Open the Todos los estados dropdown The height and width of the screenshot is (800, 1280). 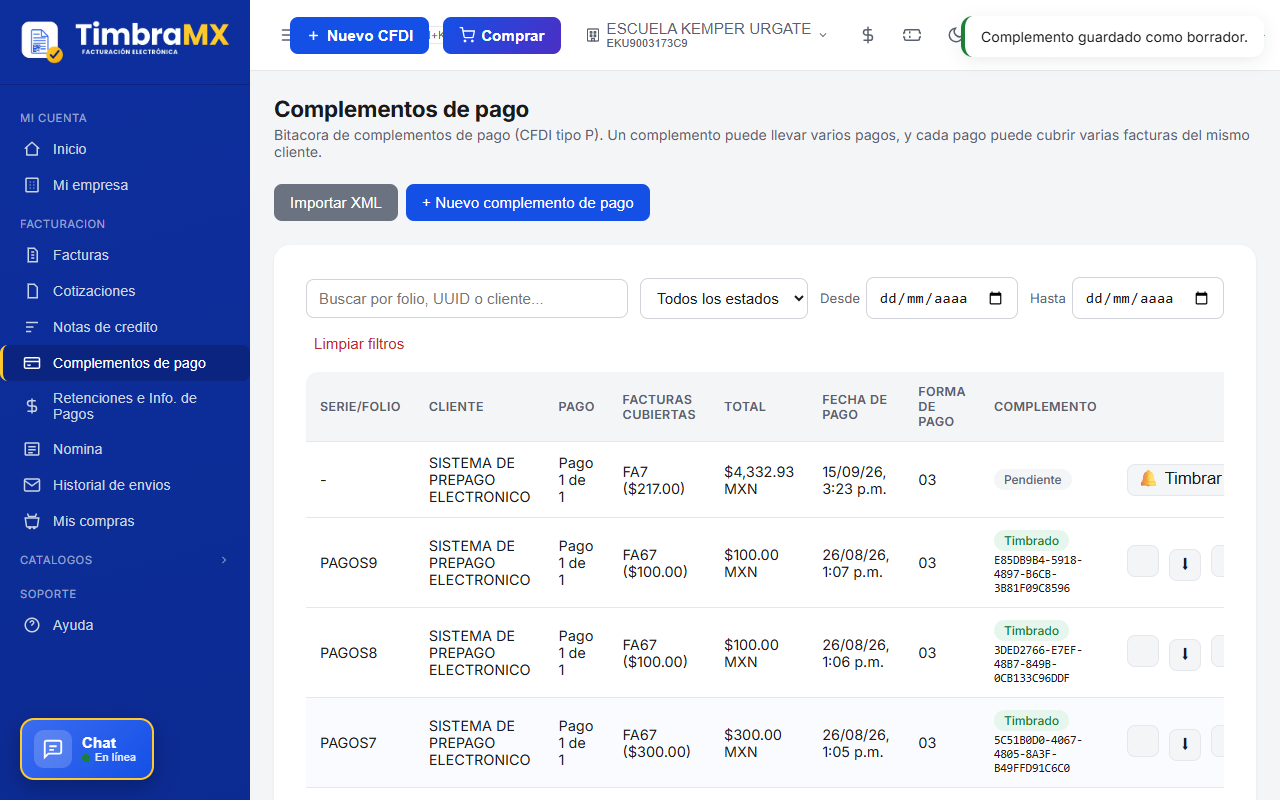(x=724, y=298)
